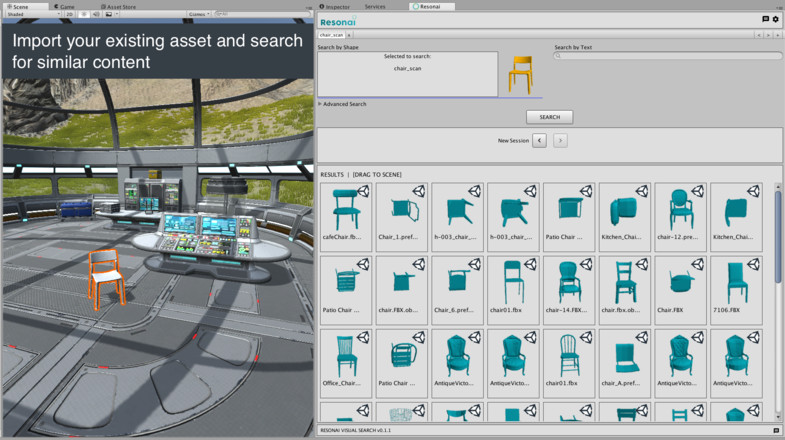The image size is (785, 440).
Task: Click the Unity badge on the Office_Chair result
Action: [x=363, y=337]
